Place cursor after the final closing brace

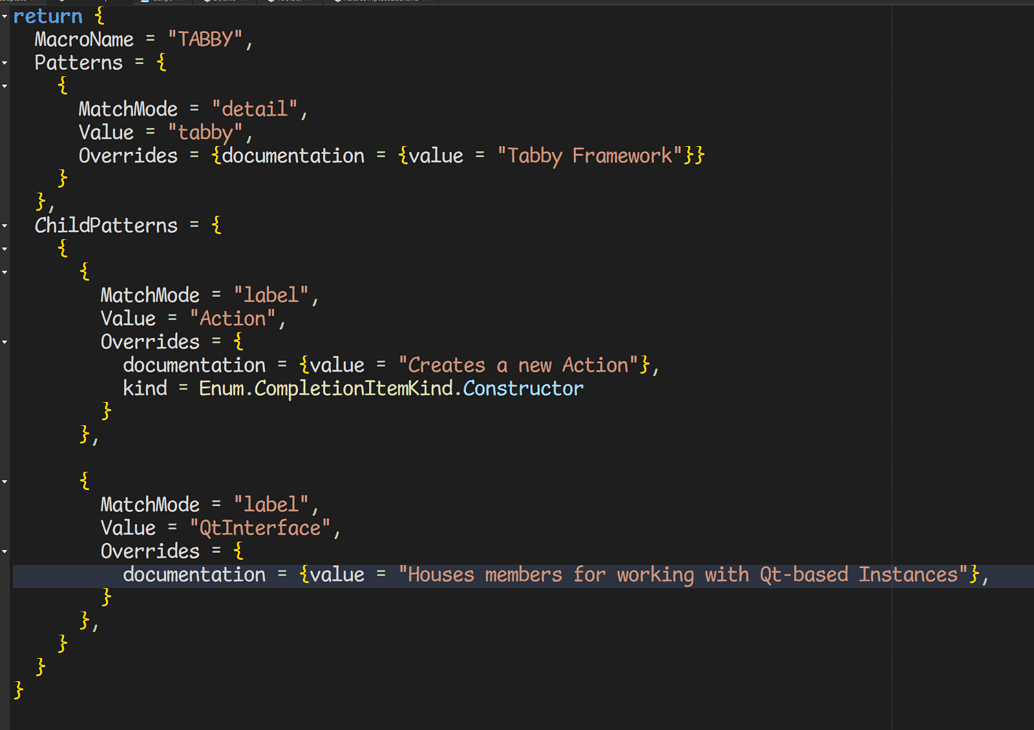[x=30, y=690]
